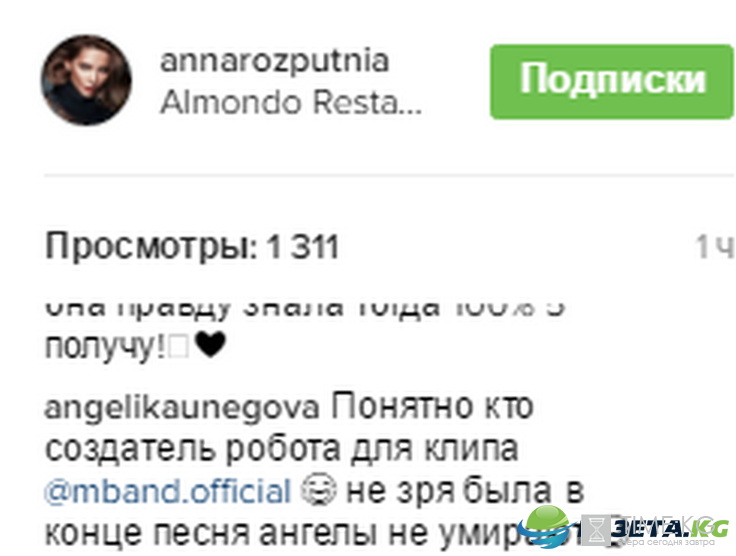Image resolution: width=736 pixels, height=556 pixels.
Task: Open the annarozputnia username link
Action: point(275,61)
